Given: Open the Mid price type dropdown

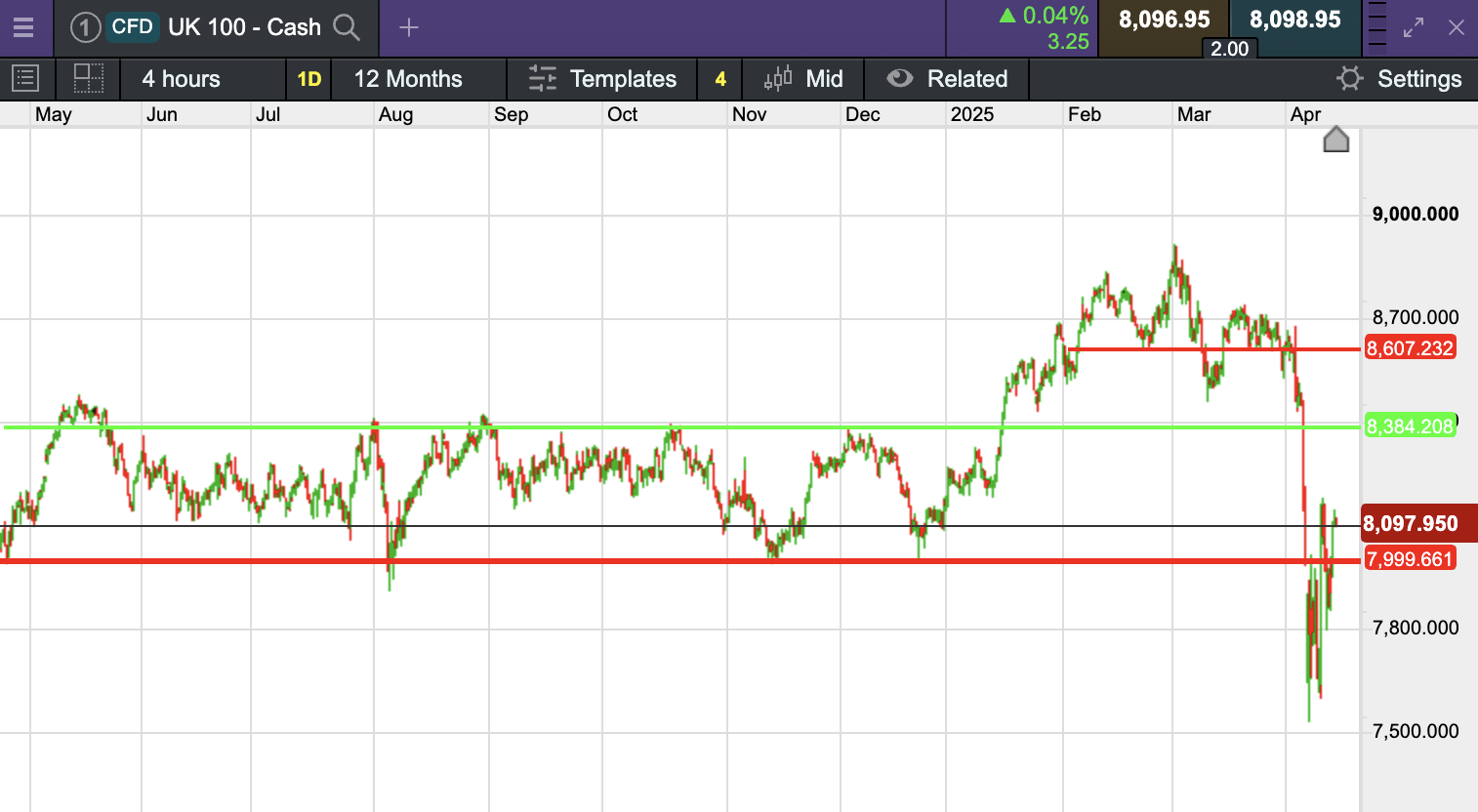Looking at the screenshot, I should point(803,79).
